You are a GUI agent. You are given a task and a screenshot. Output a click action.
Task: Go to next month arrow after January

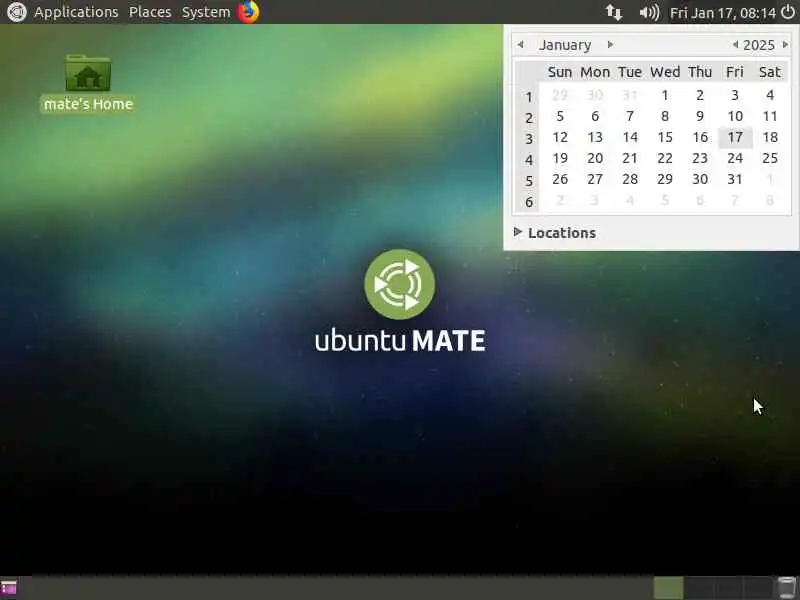[x=610, y=45]
